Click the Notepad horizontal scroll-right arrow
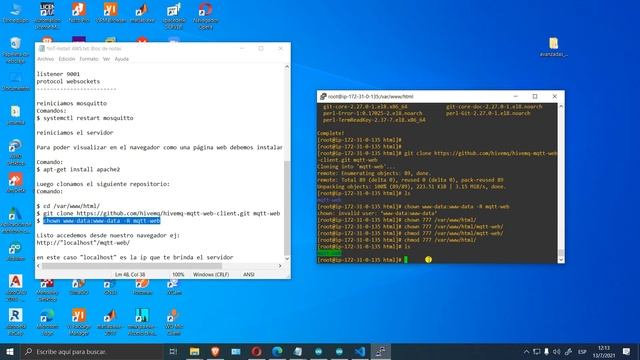Image resolution: width=640 pixels, height=360 pixels. coord(280,266)
